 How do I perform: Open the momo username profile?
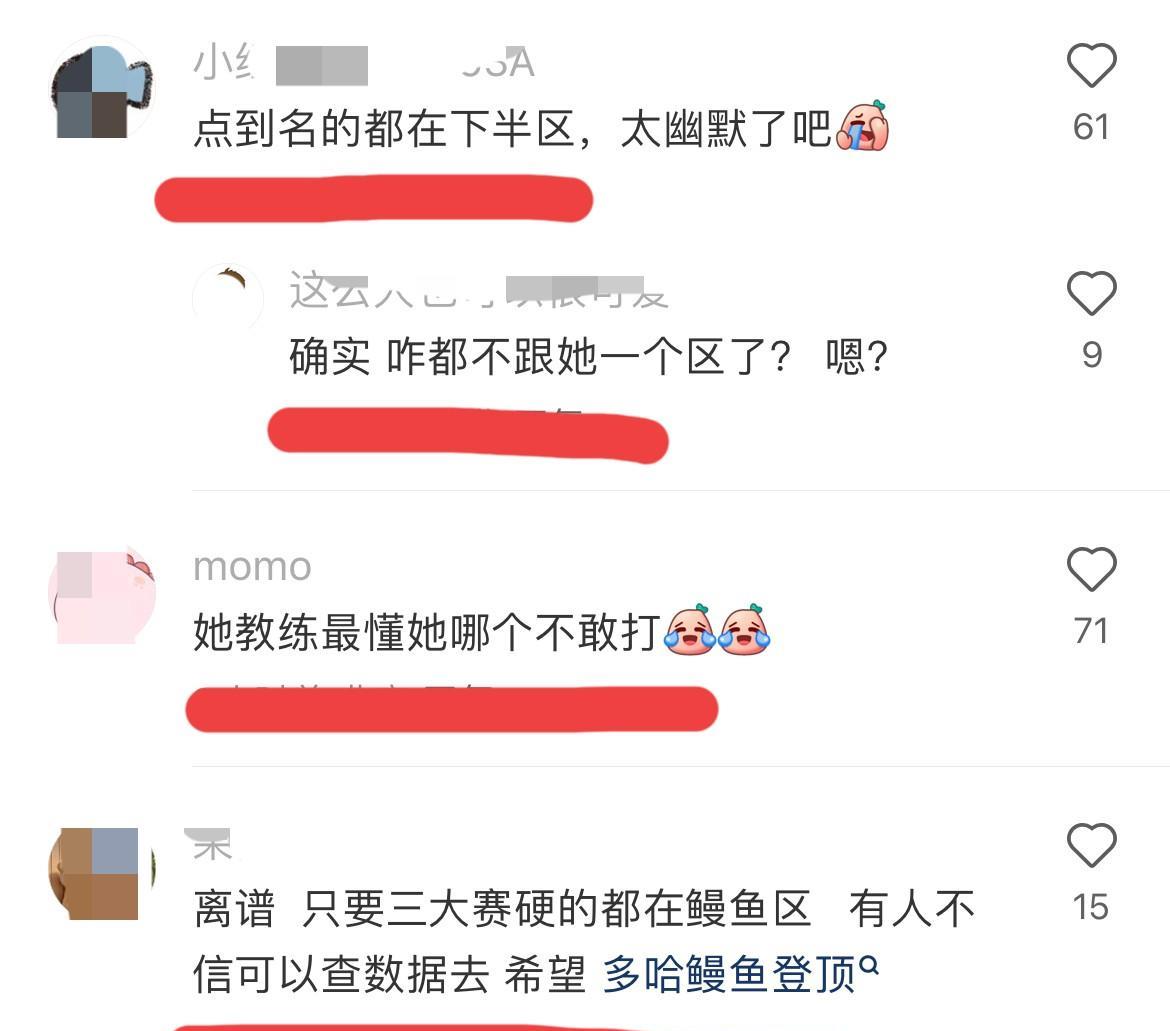[x=252, y=567]
